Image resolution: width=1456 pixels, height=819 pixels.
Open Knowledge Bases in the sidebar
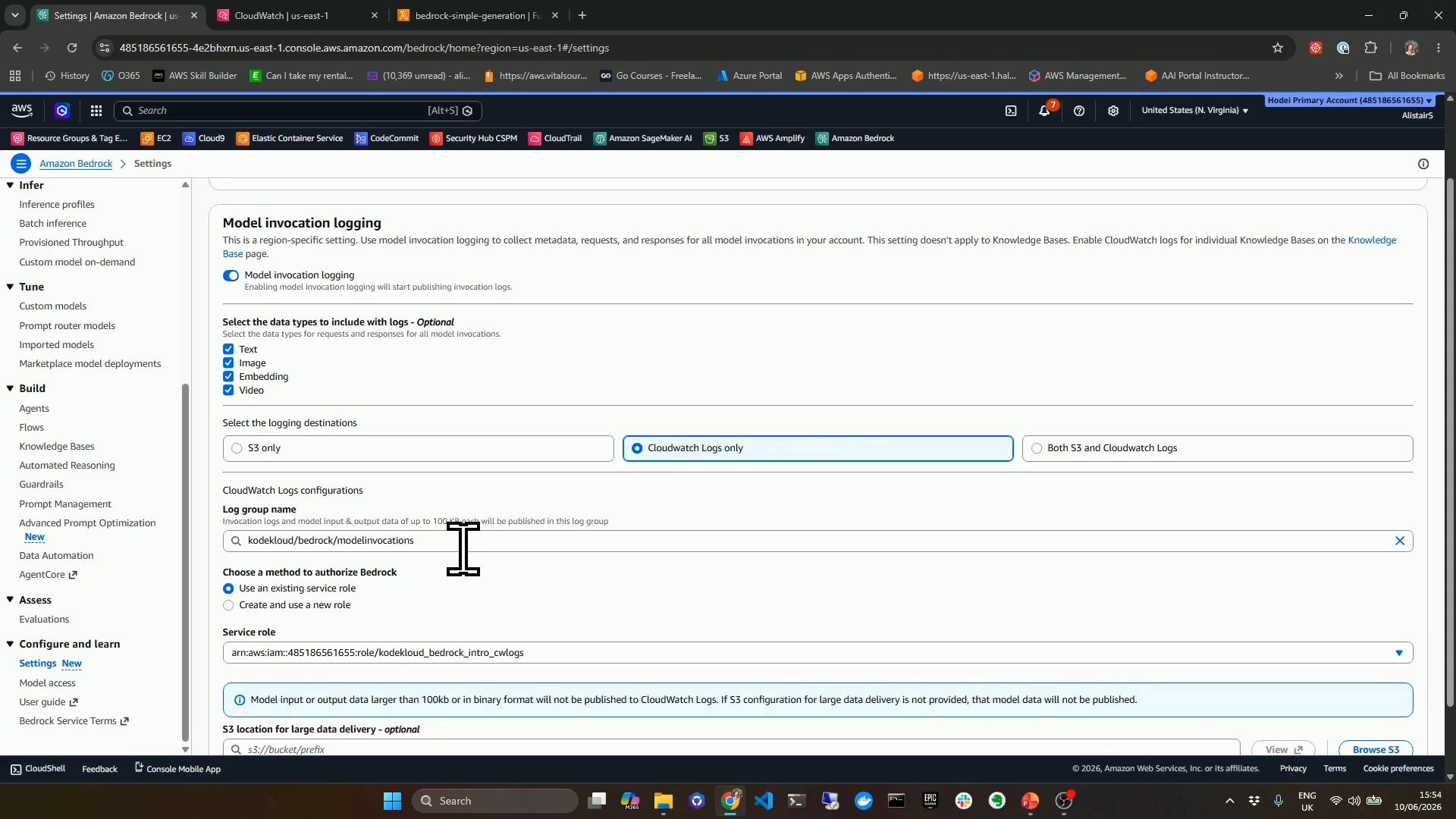pyautogui.click(x=57, y=447)
